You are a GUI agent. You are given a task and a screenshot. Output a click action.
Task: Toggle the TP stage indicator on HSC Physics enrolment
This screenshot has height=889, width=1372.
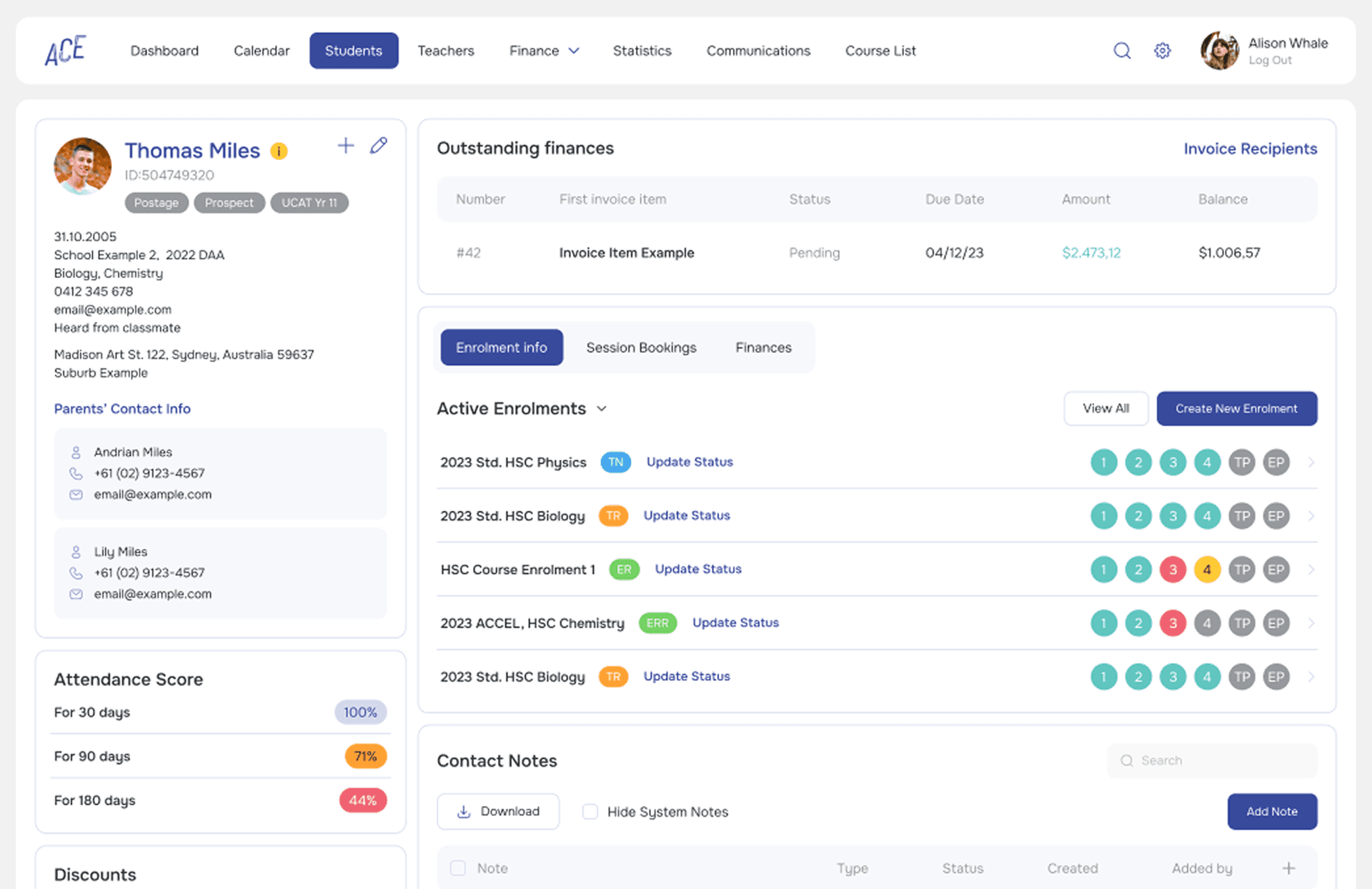[x=1242, y=462]
